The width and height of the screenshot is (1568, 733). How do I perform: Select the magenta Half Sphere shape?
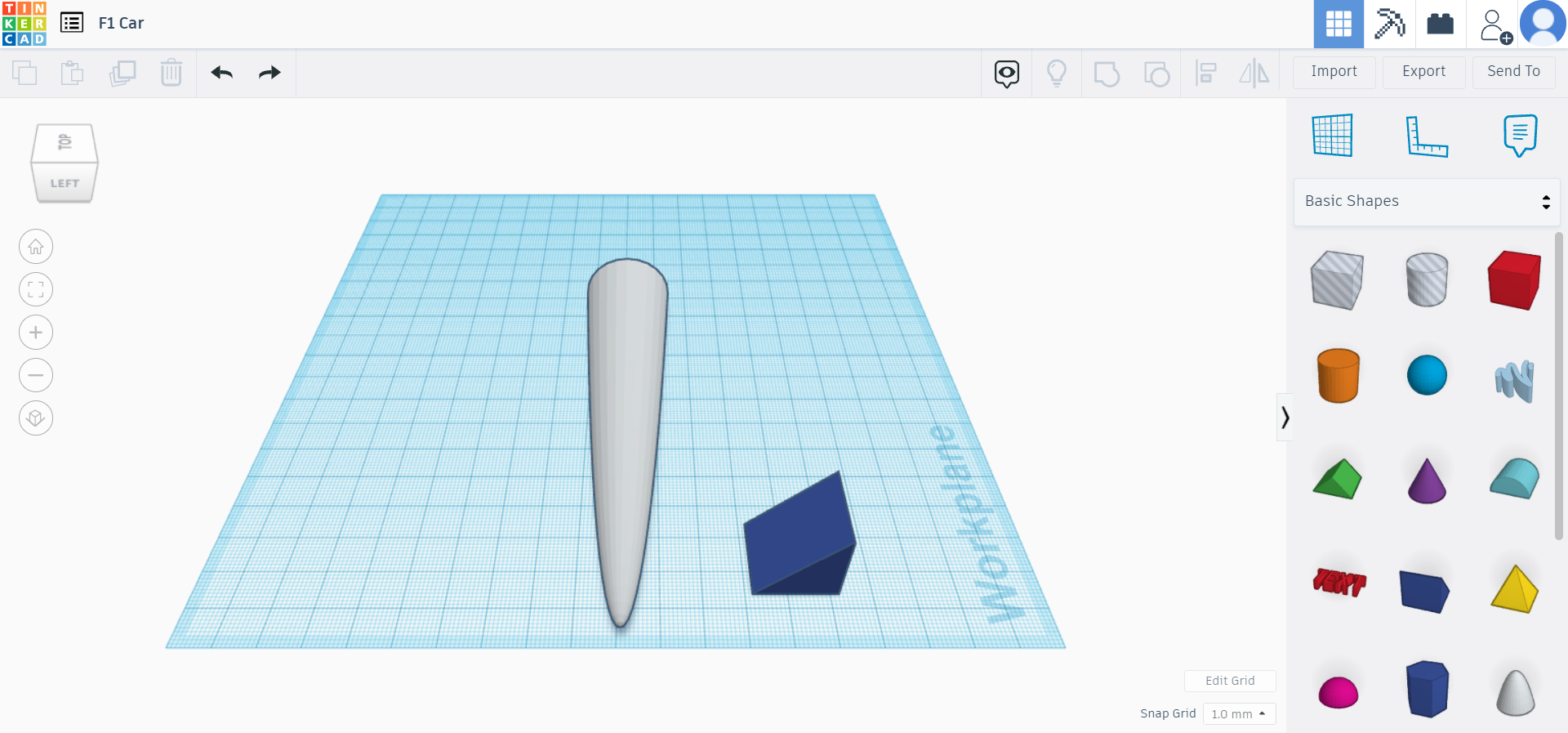[1339, 692]
